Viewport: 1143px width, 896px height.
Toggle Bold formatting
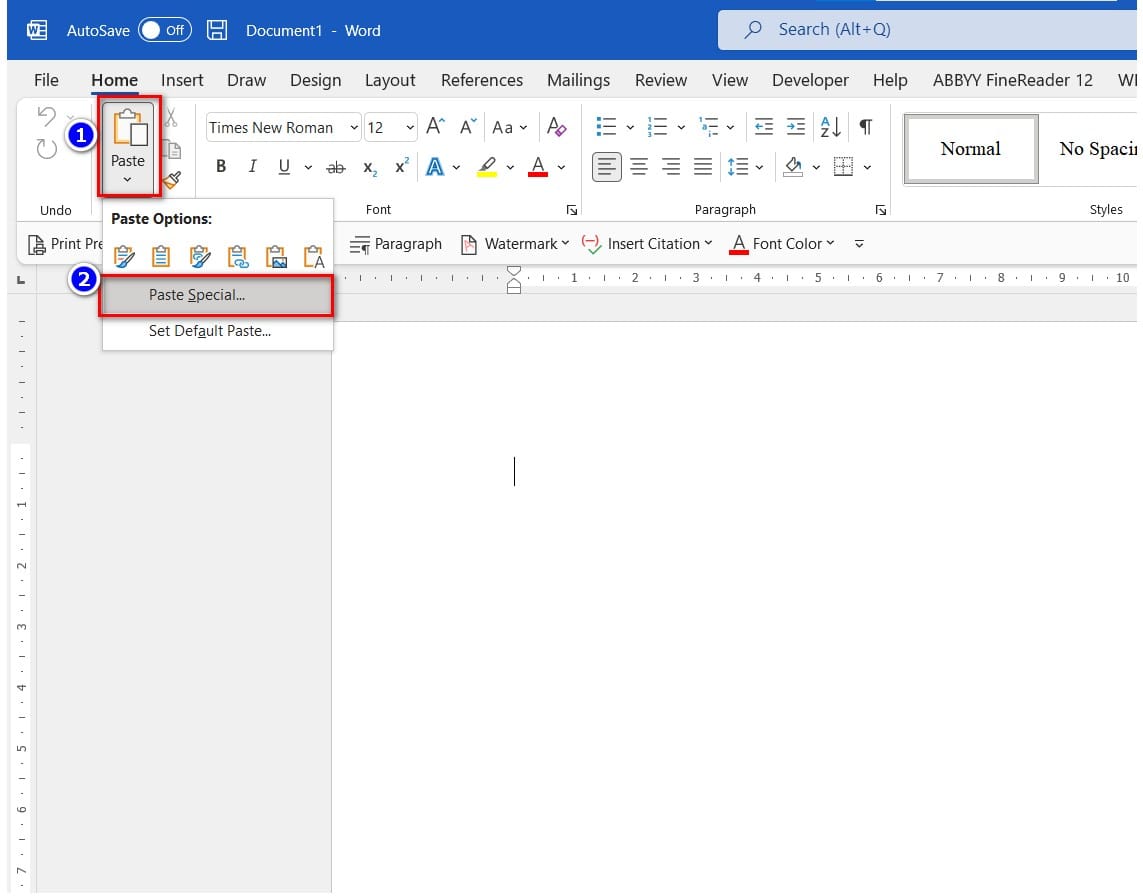coord(221,167)
